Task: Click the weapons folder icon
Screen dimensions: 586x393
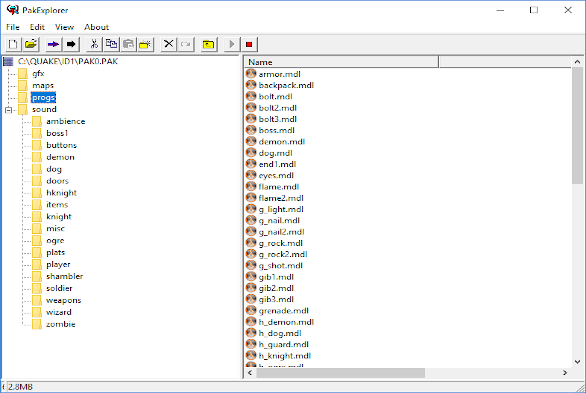Action: point(37,300)
